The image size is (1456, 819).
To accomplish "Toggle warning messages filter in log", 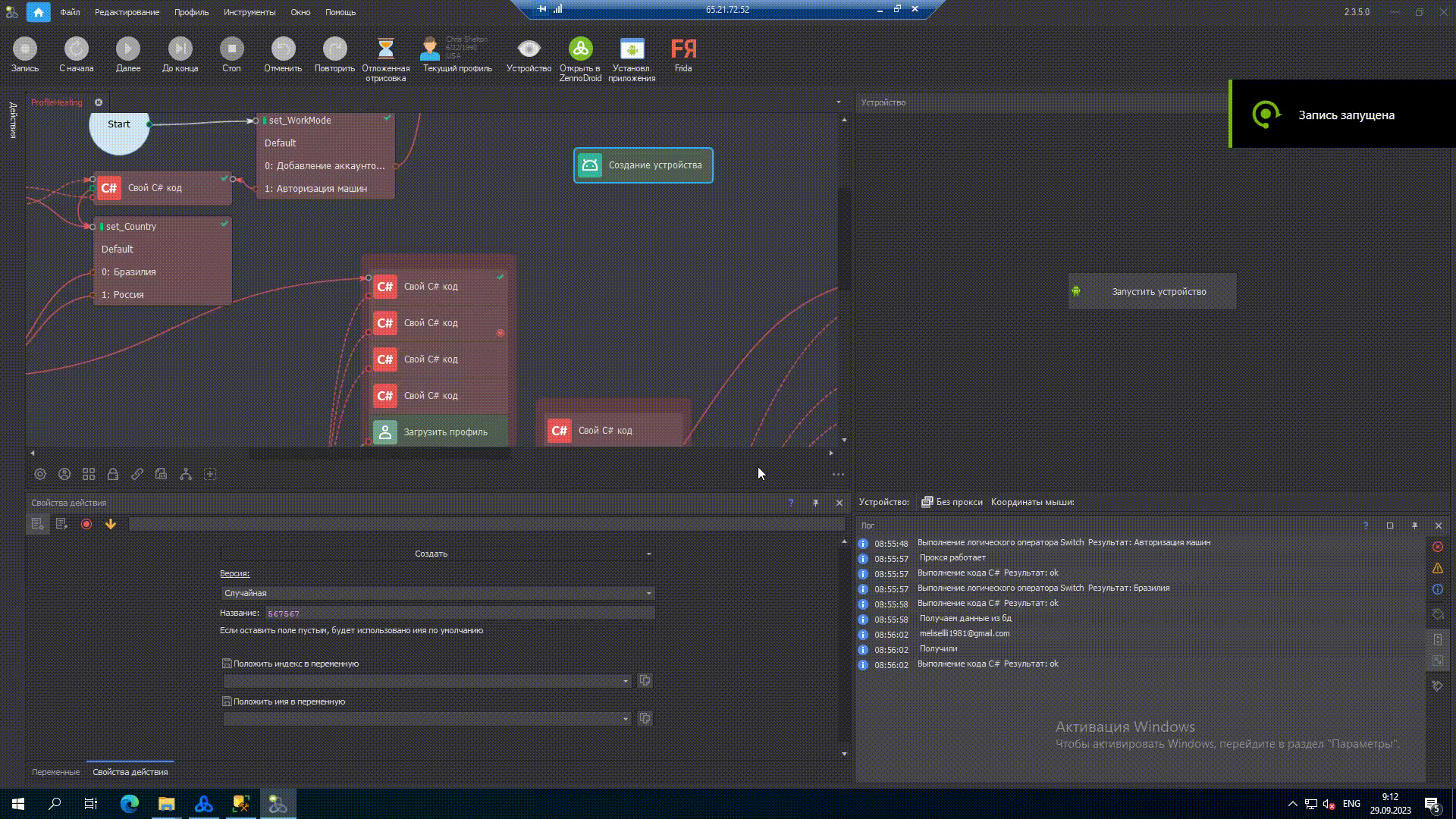I will pyautogui.click(x=1437, y=568).
